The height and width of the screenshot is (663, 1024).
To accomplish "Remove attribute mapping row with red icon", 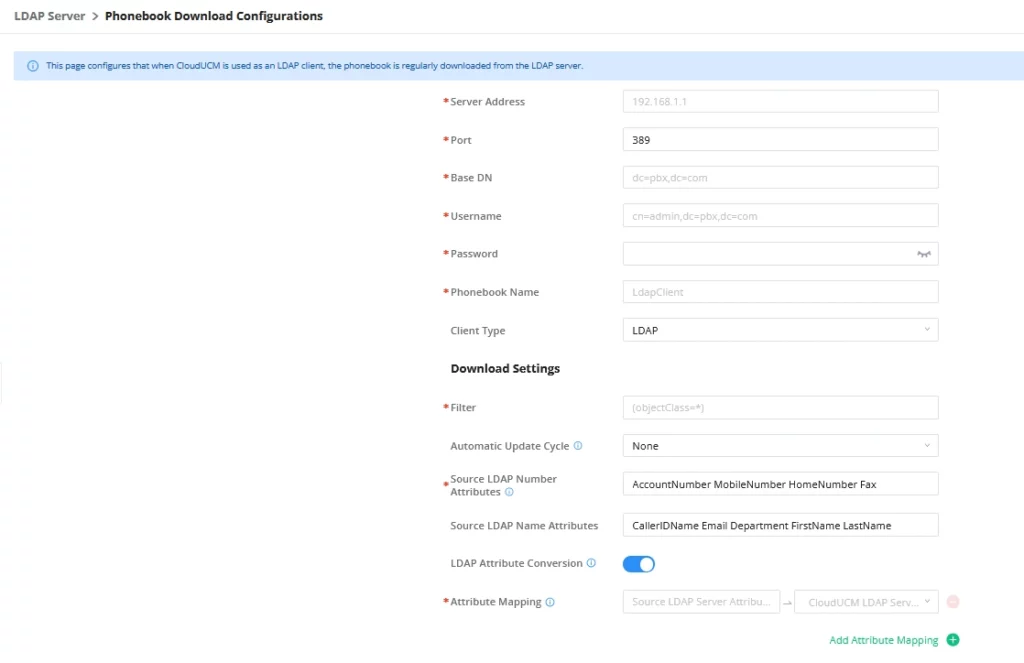I will (x=953, y=602).
